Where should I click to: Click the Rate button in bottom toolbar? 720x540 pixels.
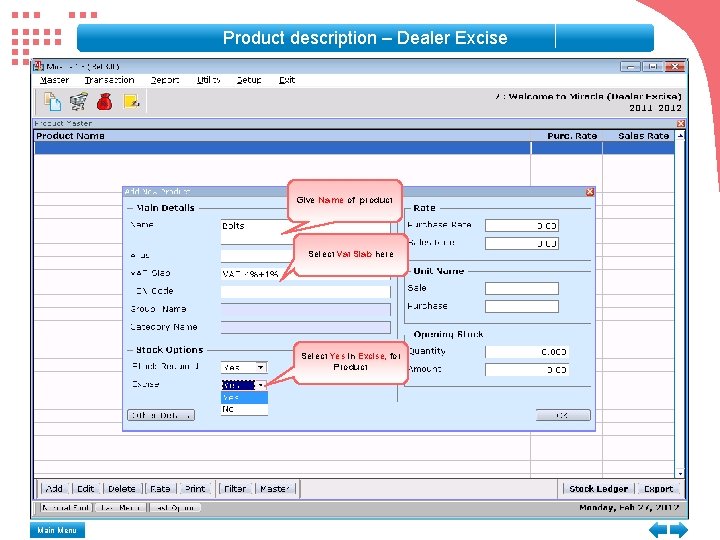click(160, 489)
